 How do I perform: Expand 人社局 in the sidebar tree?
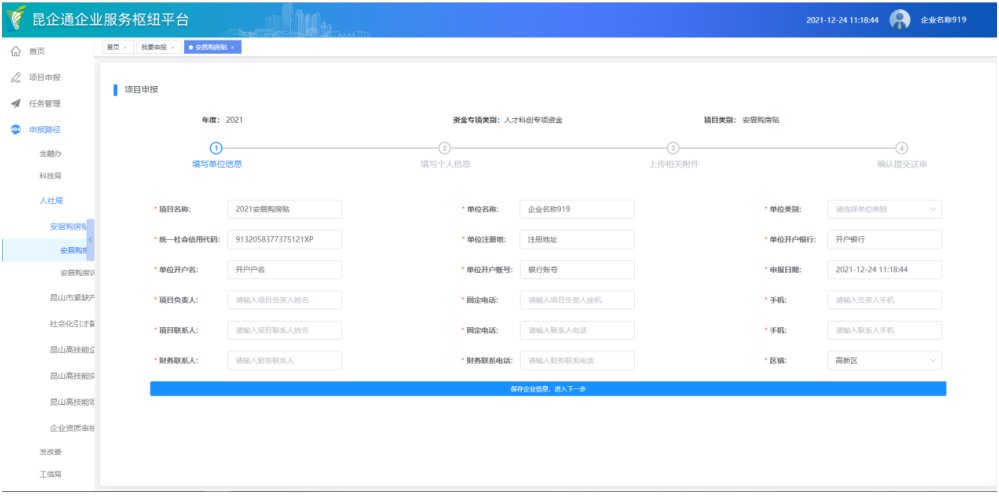click(x=51, y=201)
